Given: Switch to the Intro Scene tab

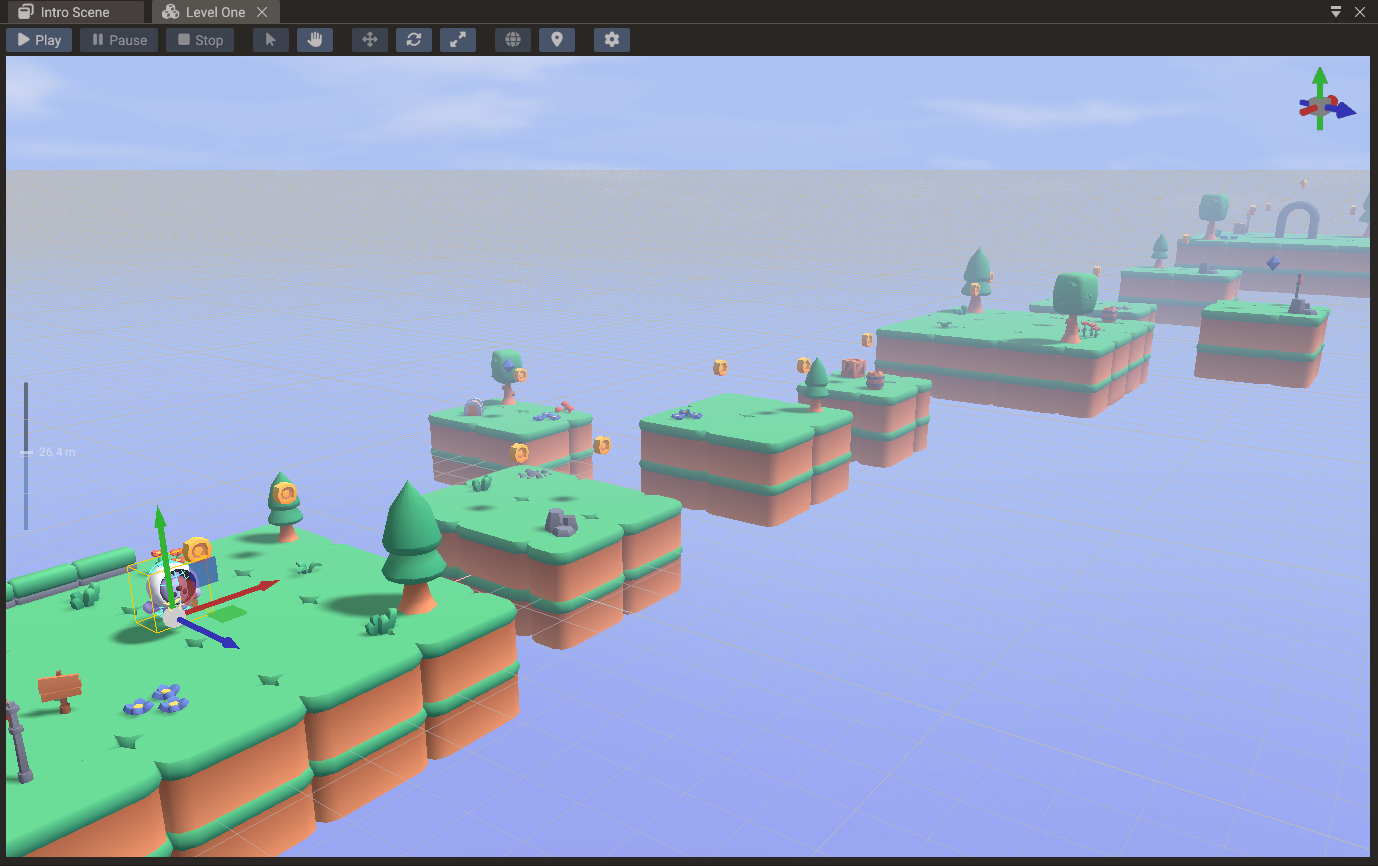Looking at the screenshot, I should pos(75,12).
